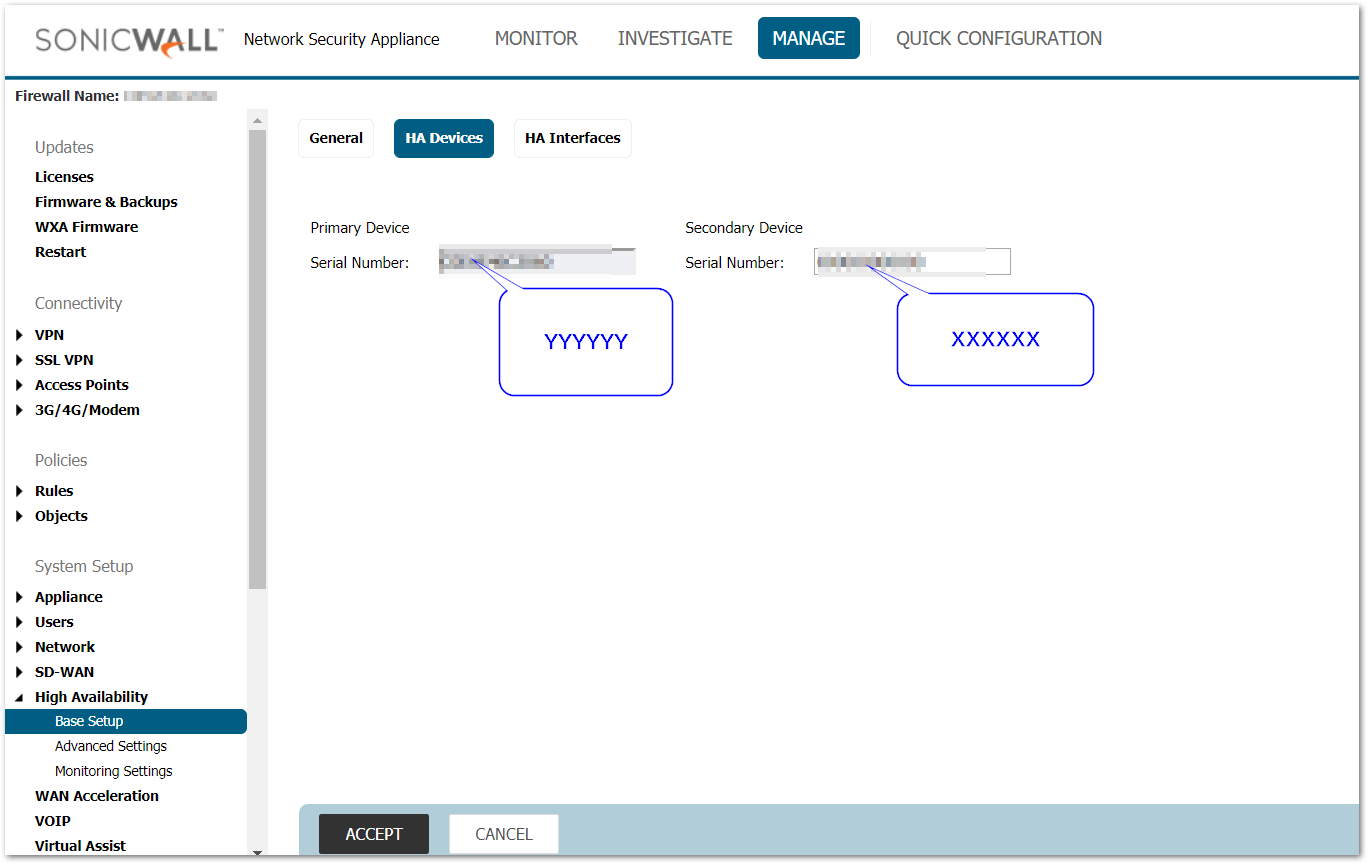Click the Secondary Device Serial Number field
The height and width of the screenshot is (864, 1368).
tap(912, 262)
